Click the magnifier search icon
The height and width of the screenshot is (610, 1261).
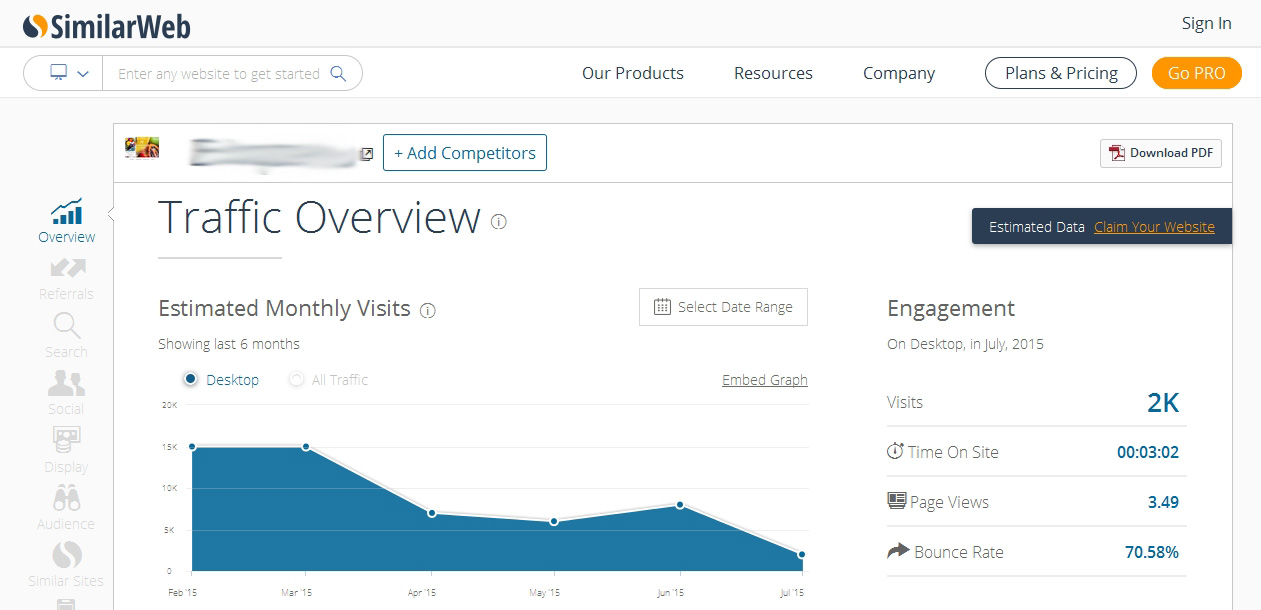pos(338,73)
